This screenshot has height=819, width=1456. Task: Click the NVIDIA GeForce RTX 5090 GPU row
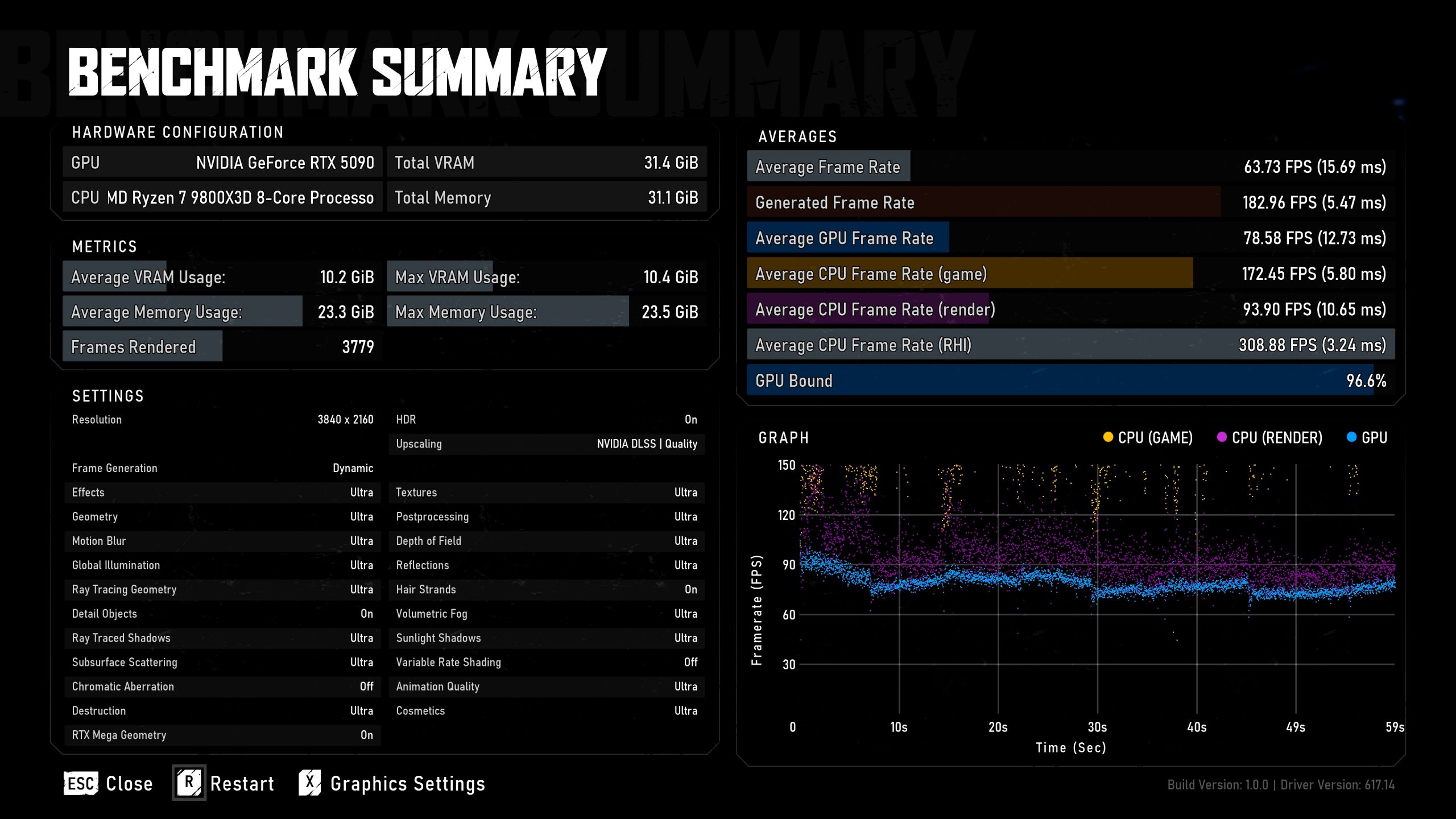[x=222, y=163]
